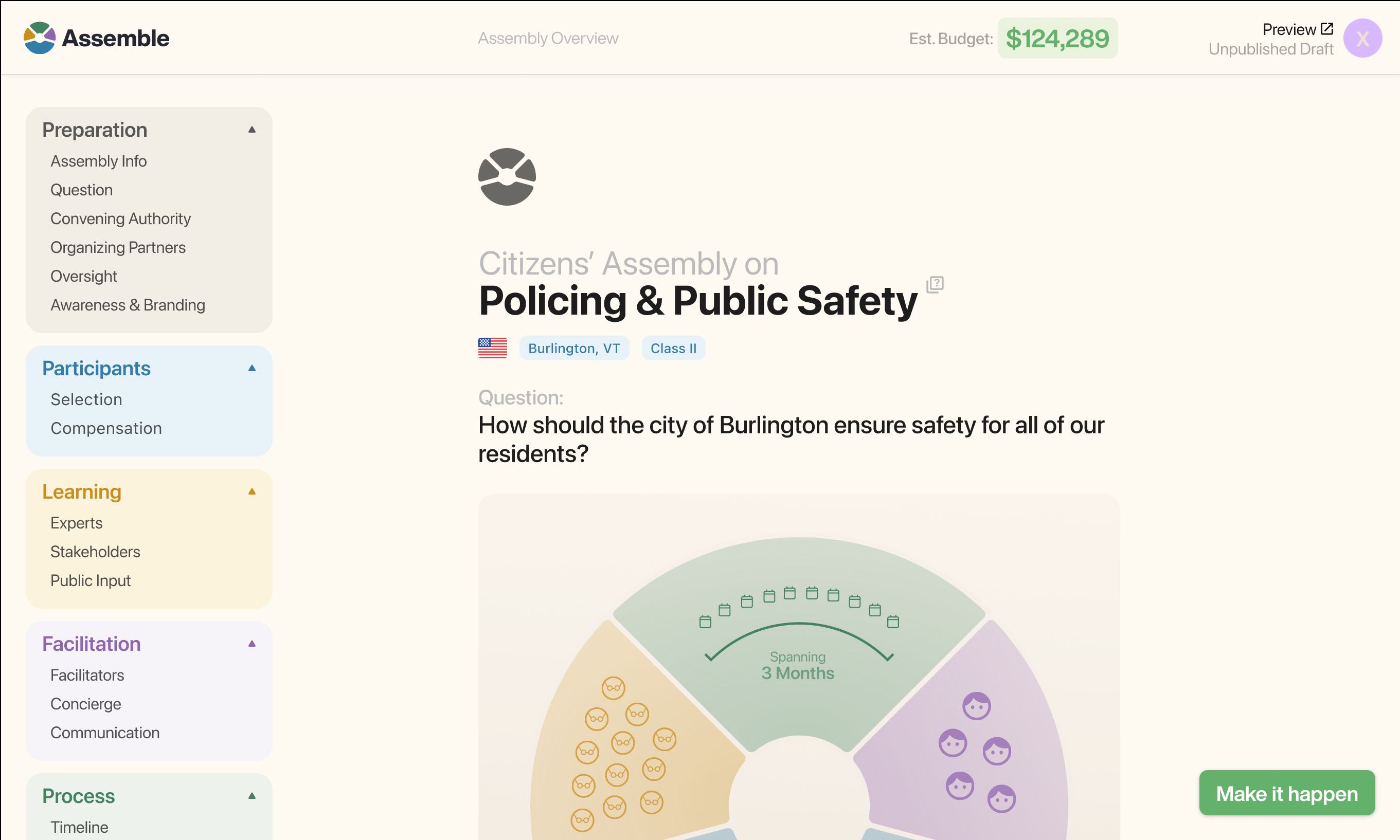Go to Compensation in the sidebar
This screenshot has height=840, width=1400.
pos(106,428)
